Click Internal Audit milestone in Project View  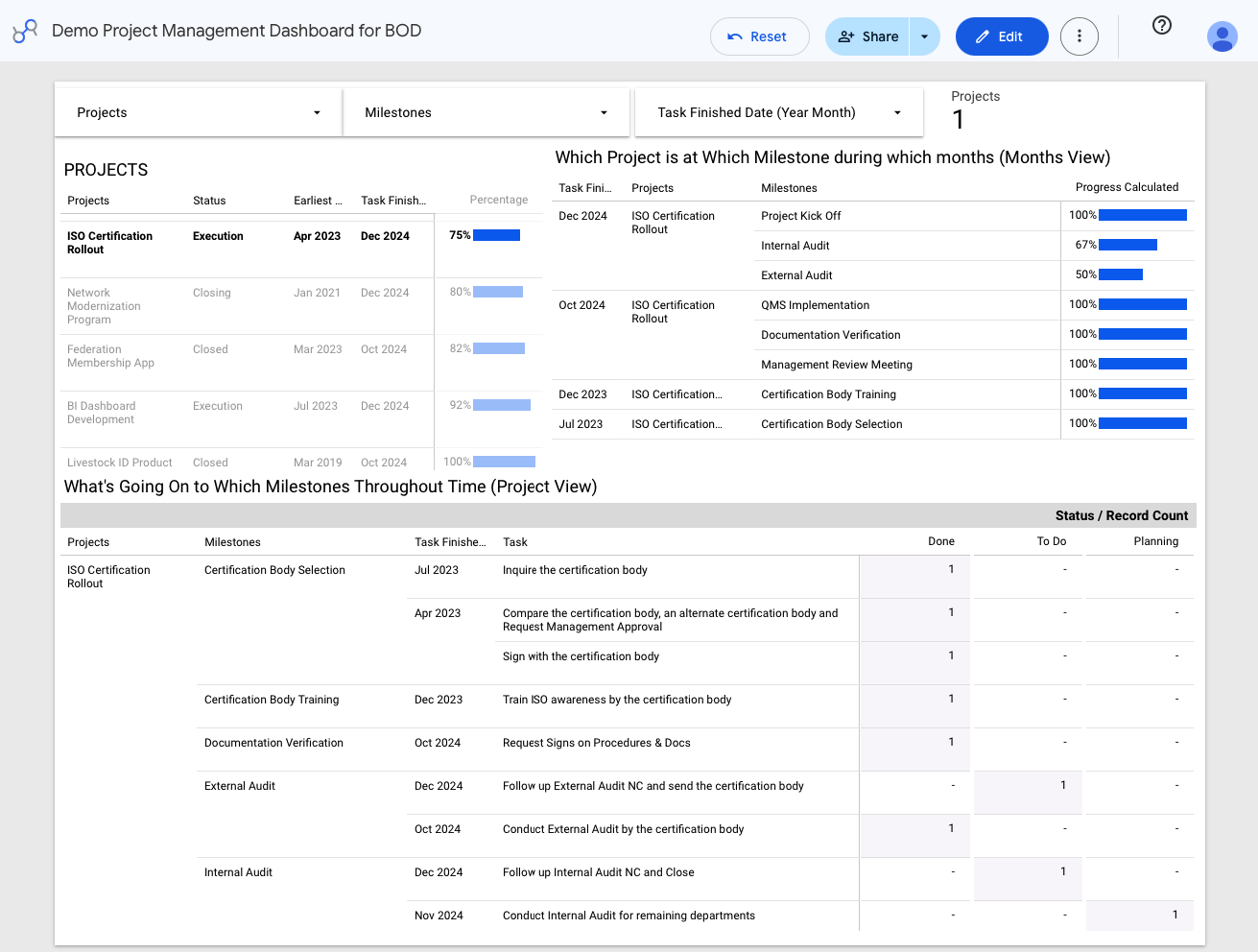[x=238, y=872]
